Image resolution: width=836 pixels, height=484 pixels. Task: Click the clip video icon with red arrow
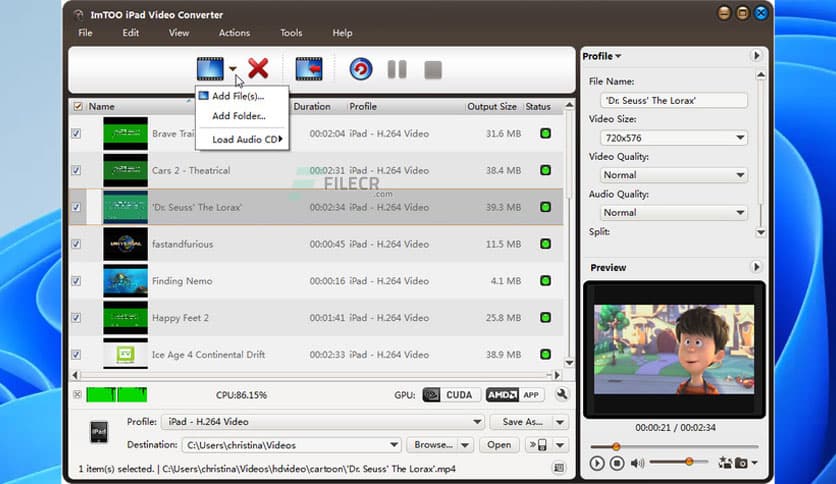coord(309,69)
